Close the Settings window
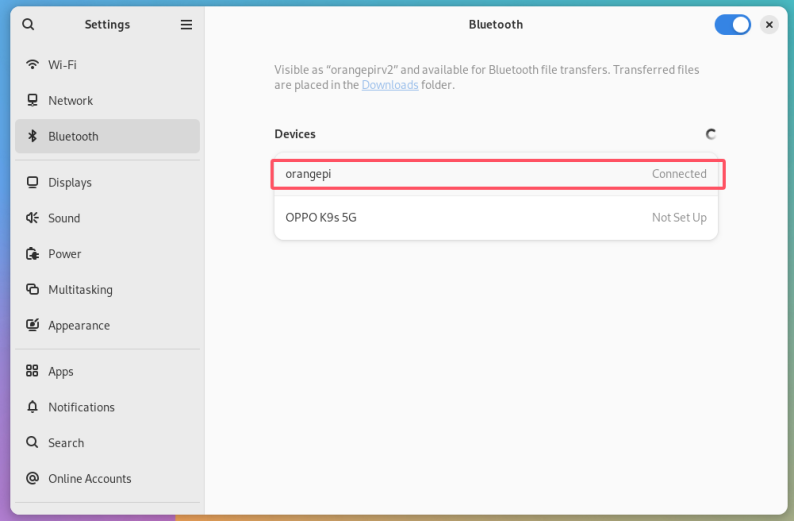Viewport: 794px width, 521px height. click(x=769, y=25)
